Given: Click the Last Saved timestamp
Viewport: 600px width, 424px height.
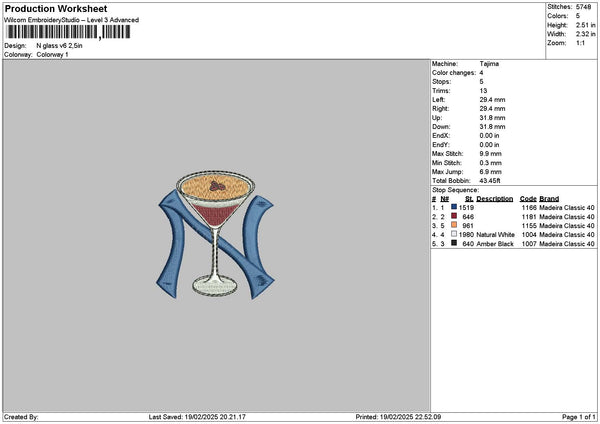Looking at the screenshot, I should (x=197, y=417).
